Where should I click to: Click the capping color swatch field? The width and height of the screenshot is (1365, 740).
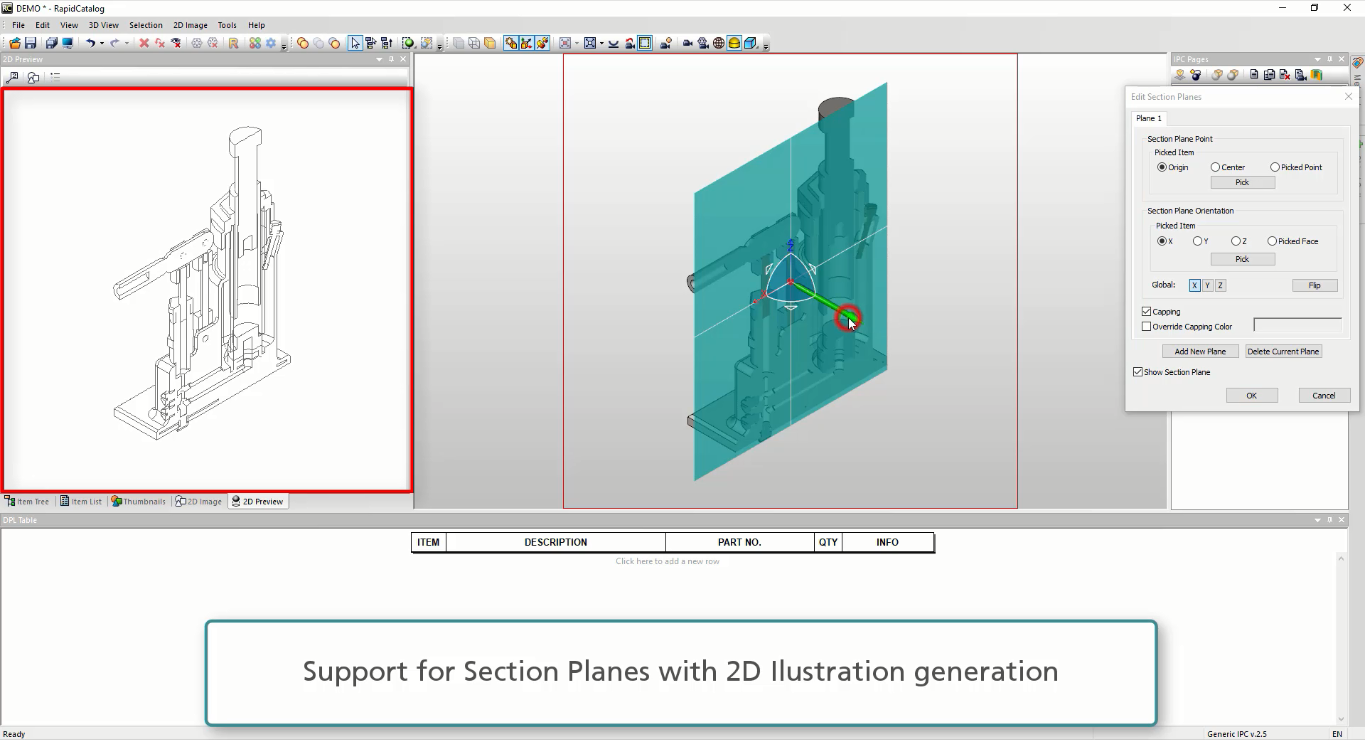tap(1297, 325)
